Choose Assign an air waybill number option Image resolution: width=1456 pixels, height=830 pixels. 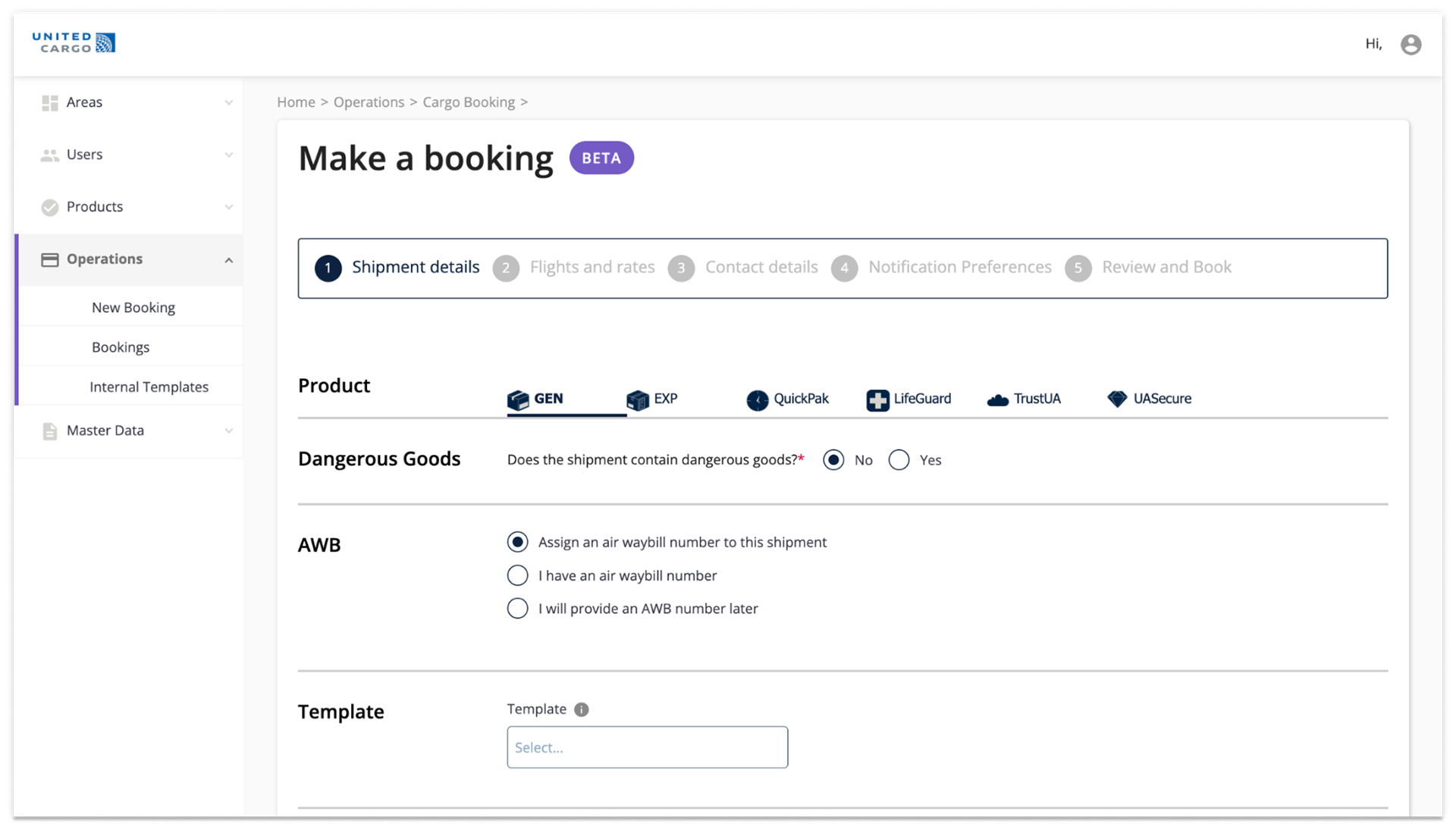(518, 542)
